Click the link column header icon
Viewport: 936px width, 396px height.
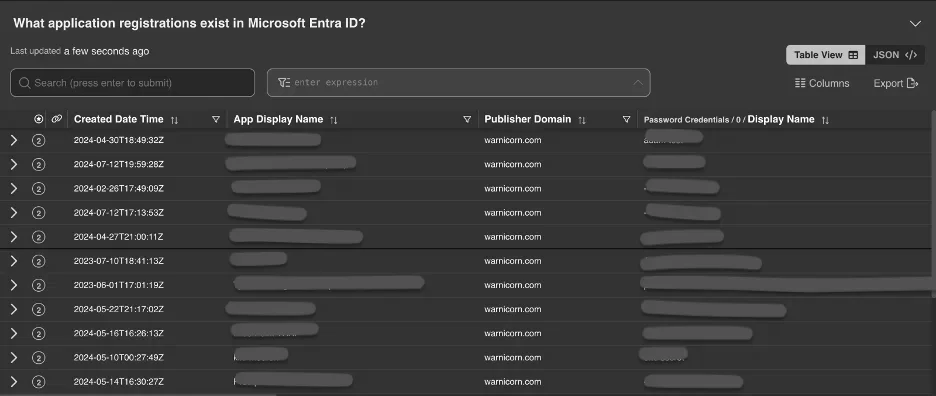[57, 119]
